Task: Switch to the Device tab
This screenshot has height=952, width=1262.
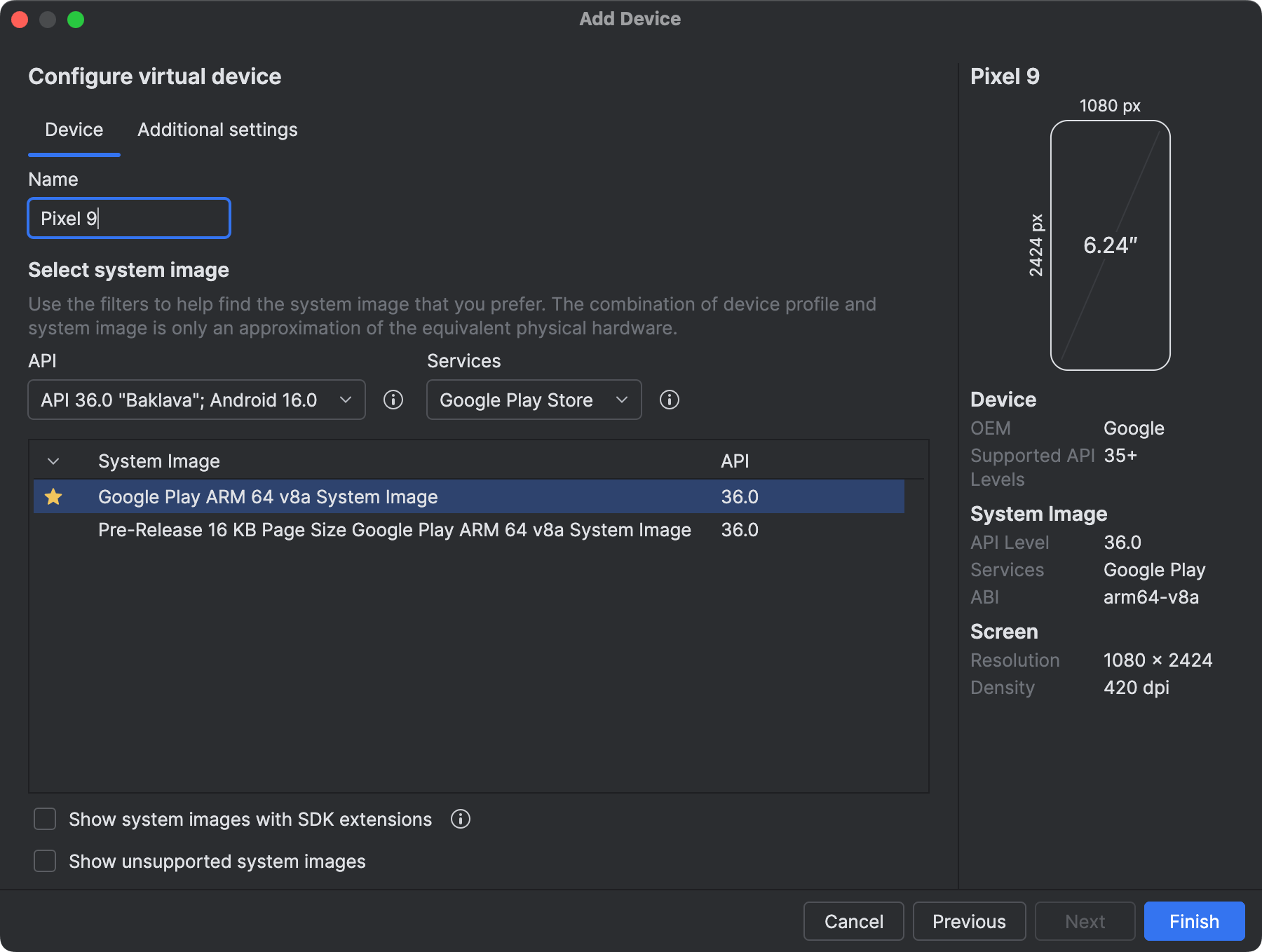Action: [x=73, y=129]
